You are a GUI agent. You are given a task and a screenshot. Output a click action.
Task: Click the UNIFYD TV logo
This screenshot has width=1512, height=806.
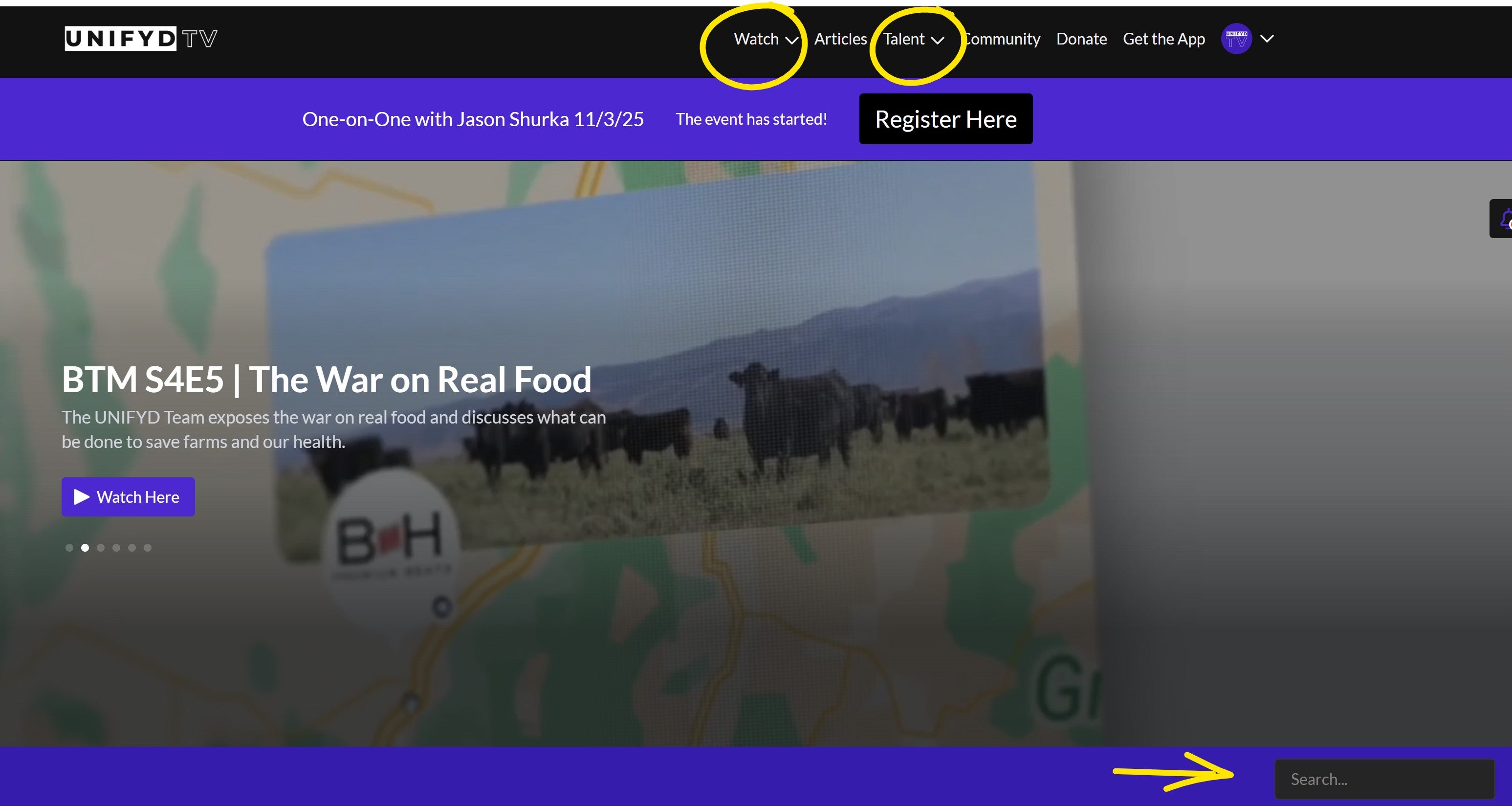click(x=141, y=39)
